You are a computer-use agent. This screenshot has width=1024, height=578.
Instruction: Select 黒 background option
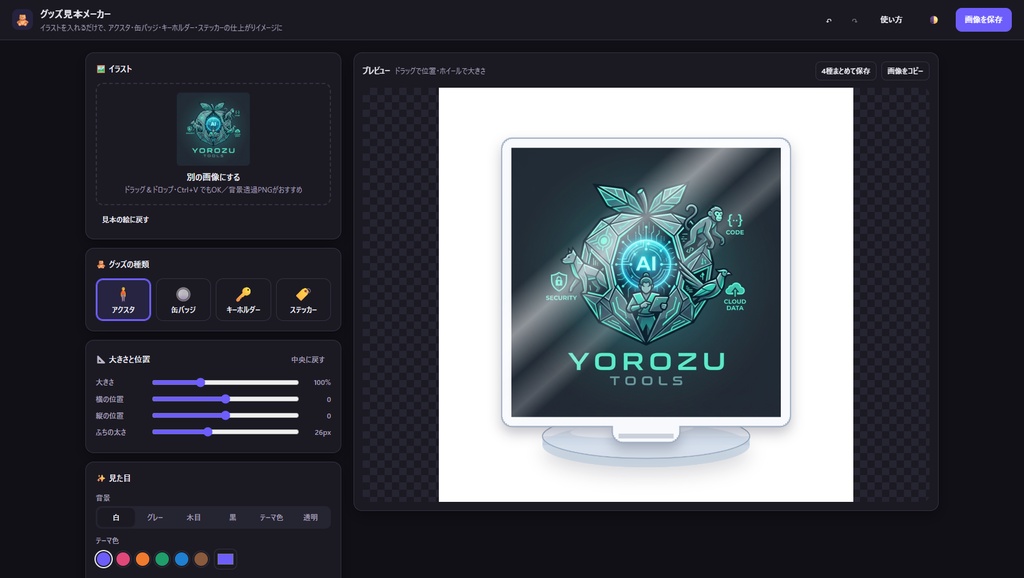[232, 517]
